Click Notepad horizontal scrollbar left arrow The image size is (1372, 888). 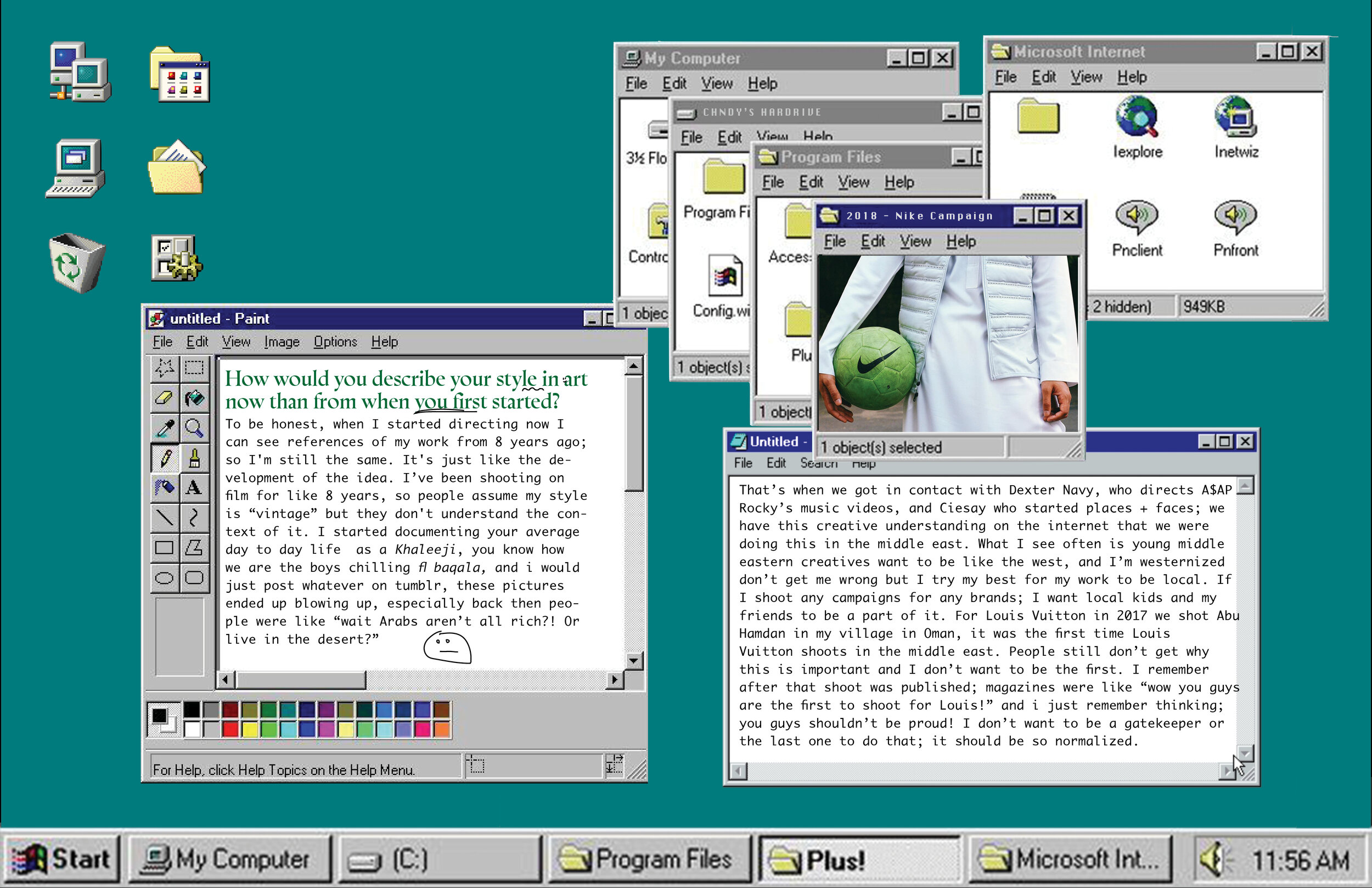point(739,771)
